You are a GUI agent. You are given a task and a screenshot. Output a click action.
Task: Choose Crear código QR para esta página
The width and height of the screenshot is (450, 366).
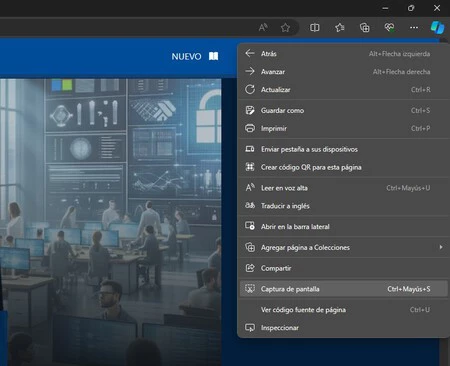point(344,167)
